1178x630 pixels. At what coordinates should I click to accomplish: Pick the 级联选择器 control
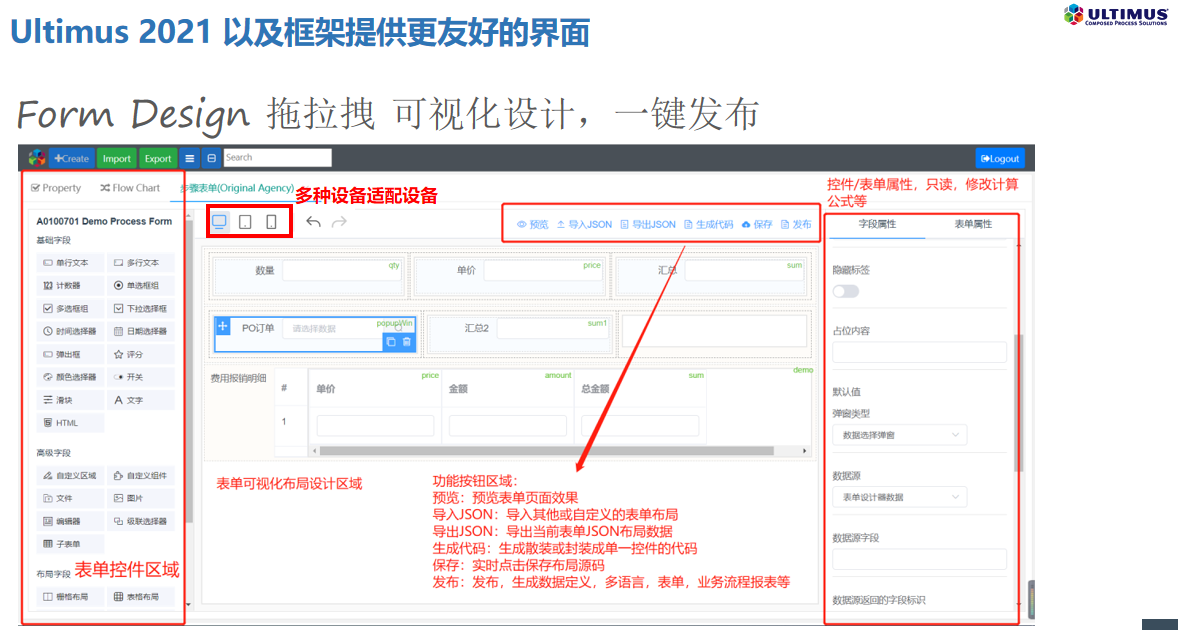[x=140, y=521]
